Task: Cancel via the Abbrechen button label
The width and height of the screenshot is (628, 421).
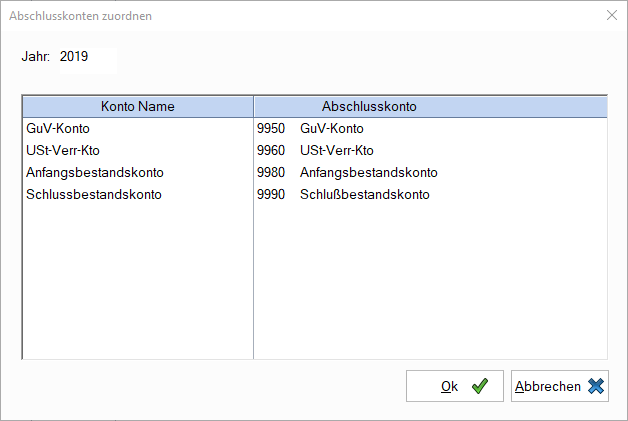Action: [547, 386]
